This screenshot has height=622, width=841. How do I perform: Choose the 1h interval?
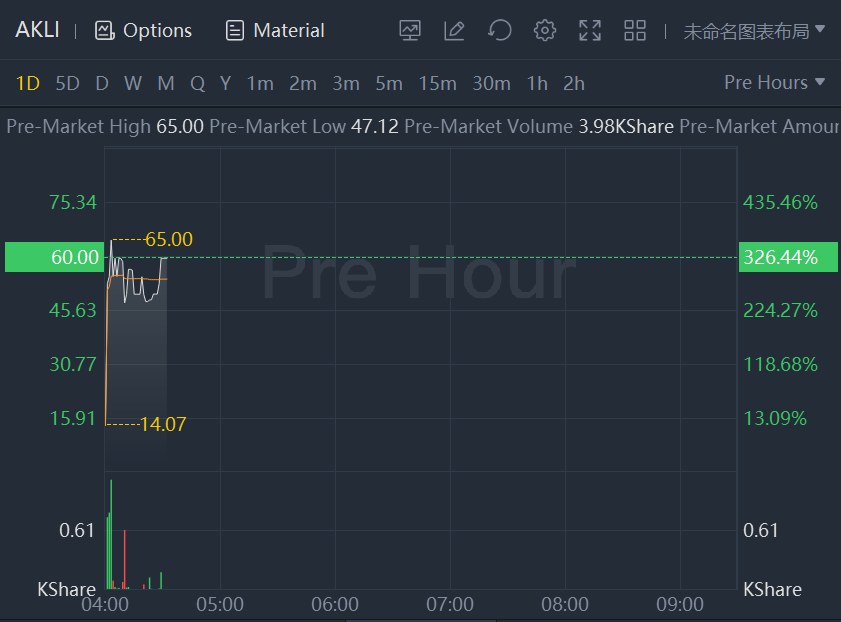[x=537, y=83]
